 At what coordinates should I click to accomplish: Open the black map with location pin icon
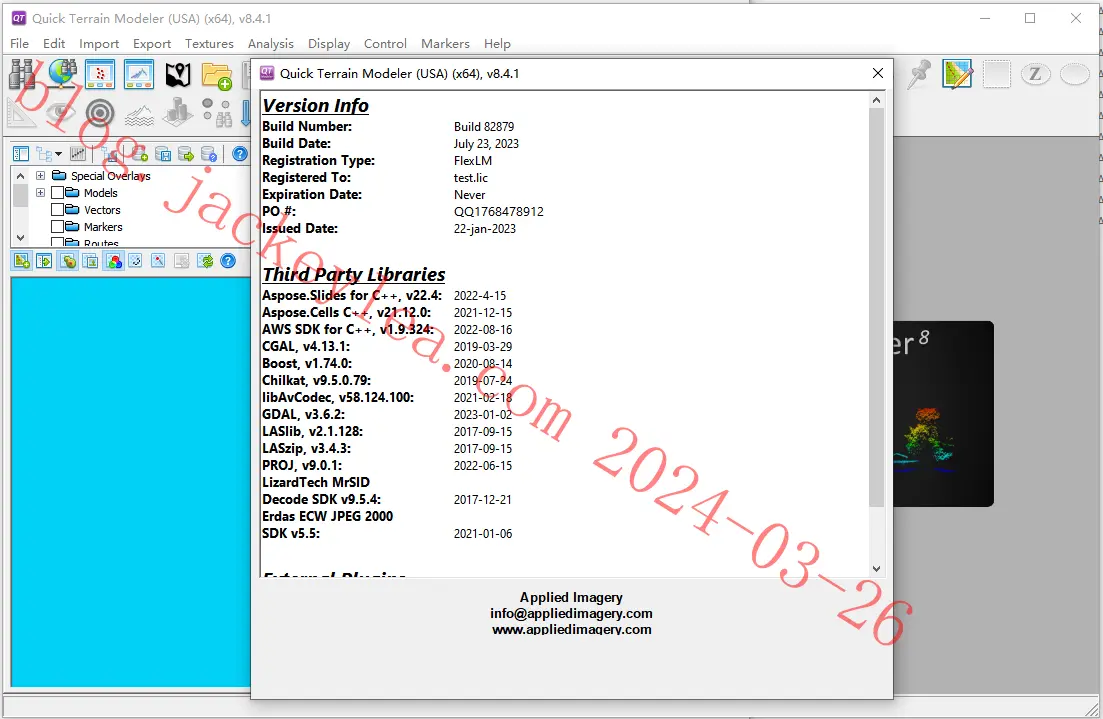[178, 74]
